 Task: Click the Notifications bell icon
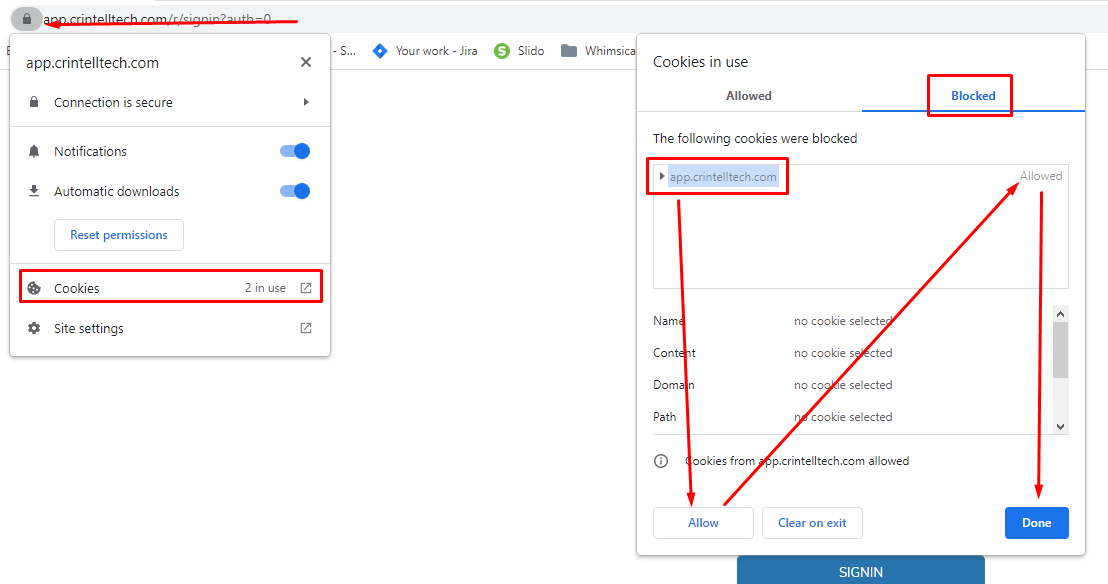[34, 151]
